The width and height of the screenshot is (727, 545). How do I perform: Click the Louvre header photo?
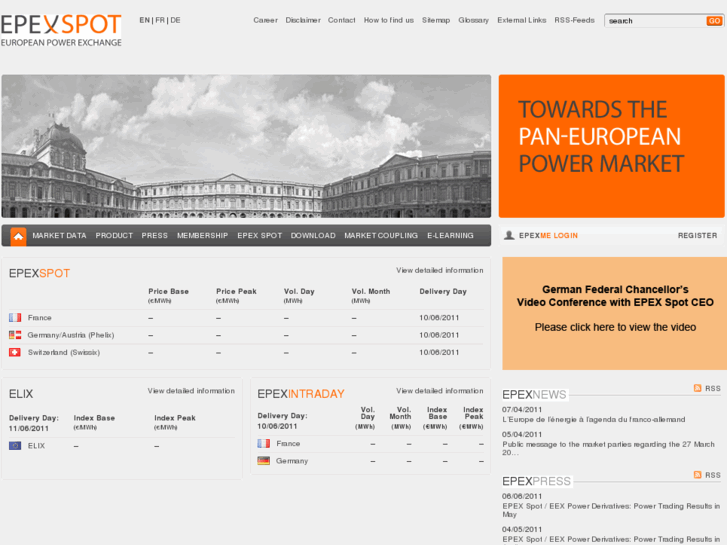click(x=246, y=146)
